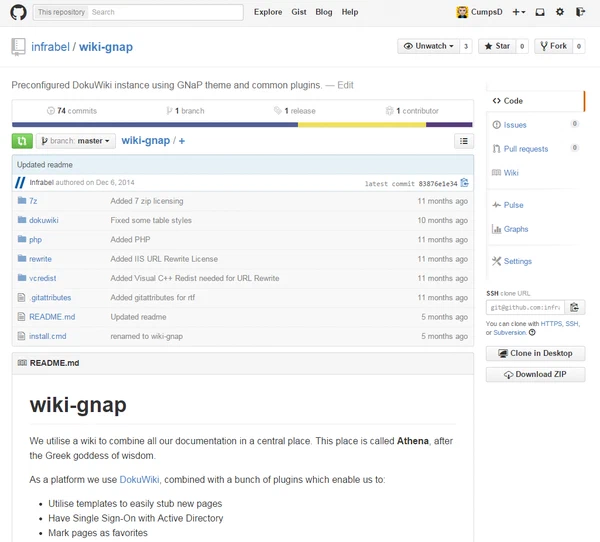Click the Download ZIP button

535,374
